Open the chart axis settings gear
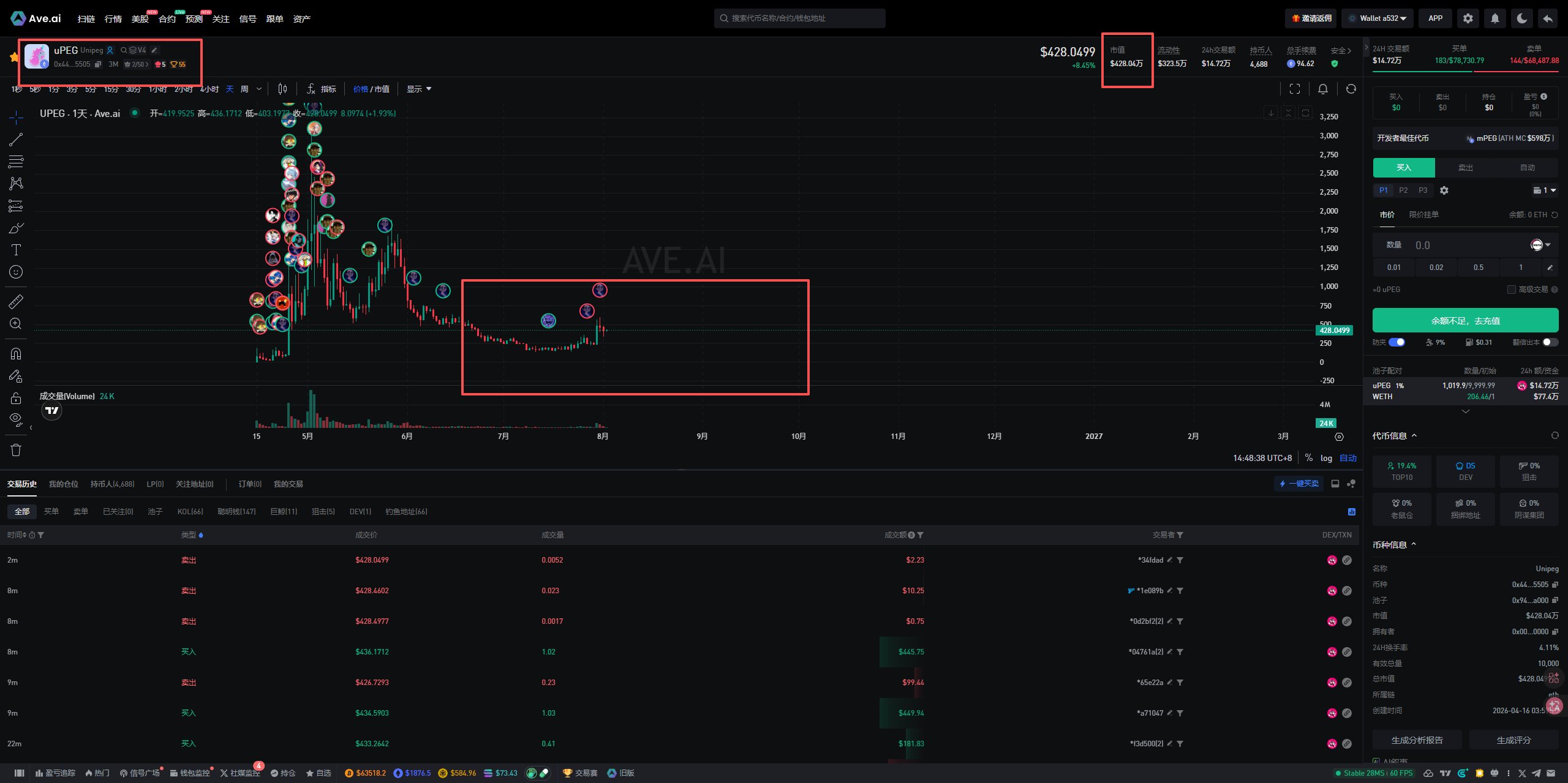 pyautogui.click(x=1340, y=436)
